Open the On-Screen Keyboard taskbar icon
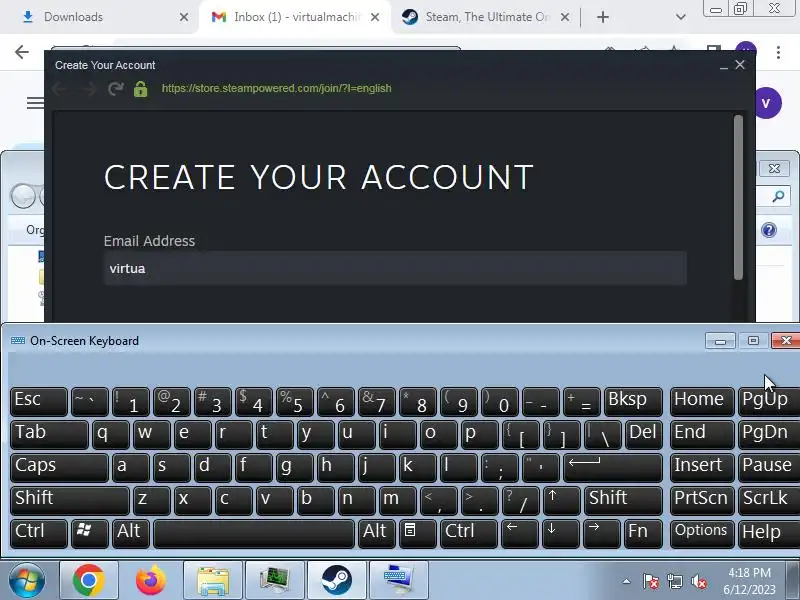Image resolution: width=800 pixels, height=600 pixels. click(398, 580)
